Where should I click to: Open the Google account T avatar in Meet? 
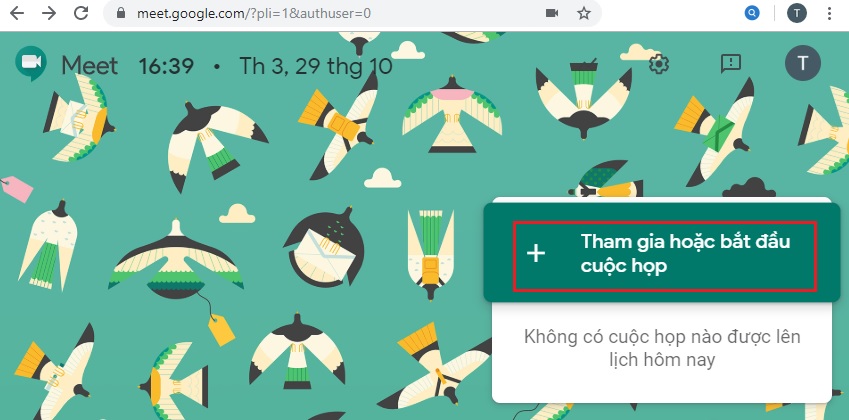tap(803, 63)
